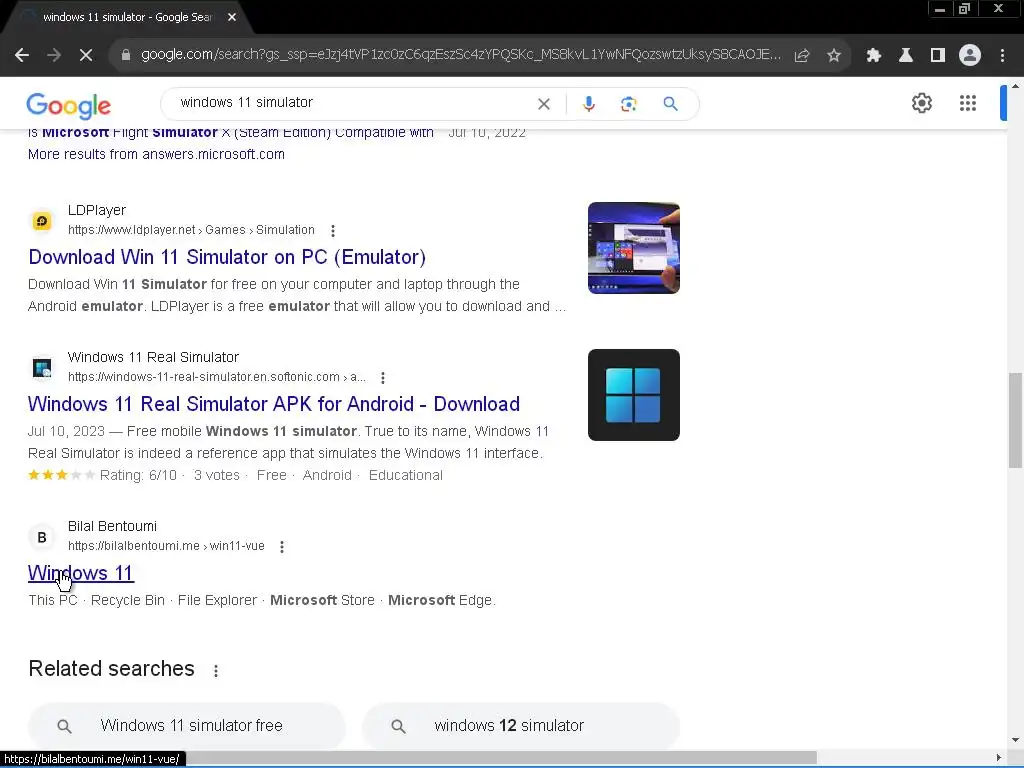Screen dimensions: 1024x768
Task: Click the LDPlayer result thumbnail
Action: pos(633,248)
